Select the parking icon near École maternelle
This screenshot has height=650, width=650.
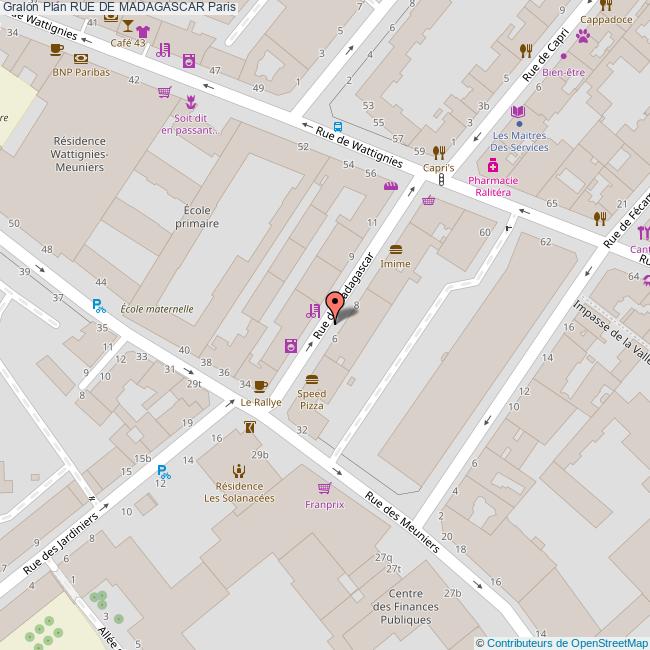98,305
